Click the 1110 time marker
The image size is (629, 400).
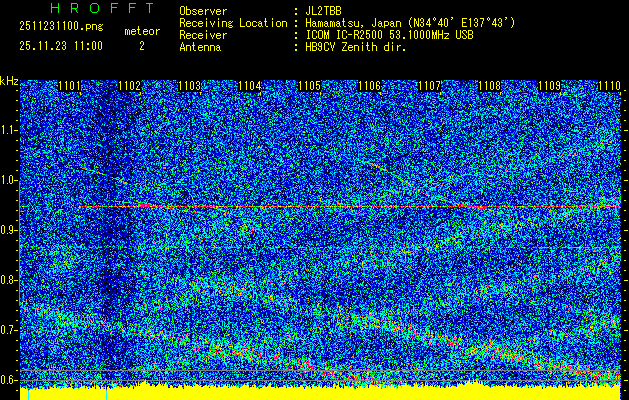coord(608,87)
